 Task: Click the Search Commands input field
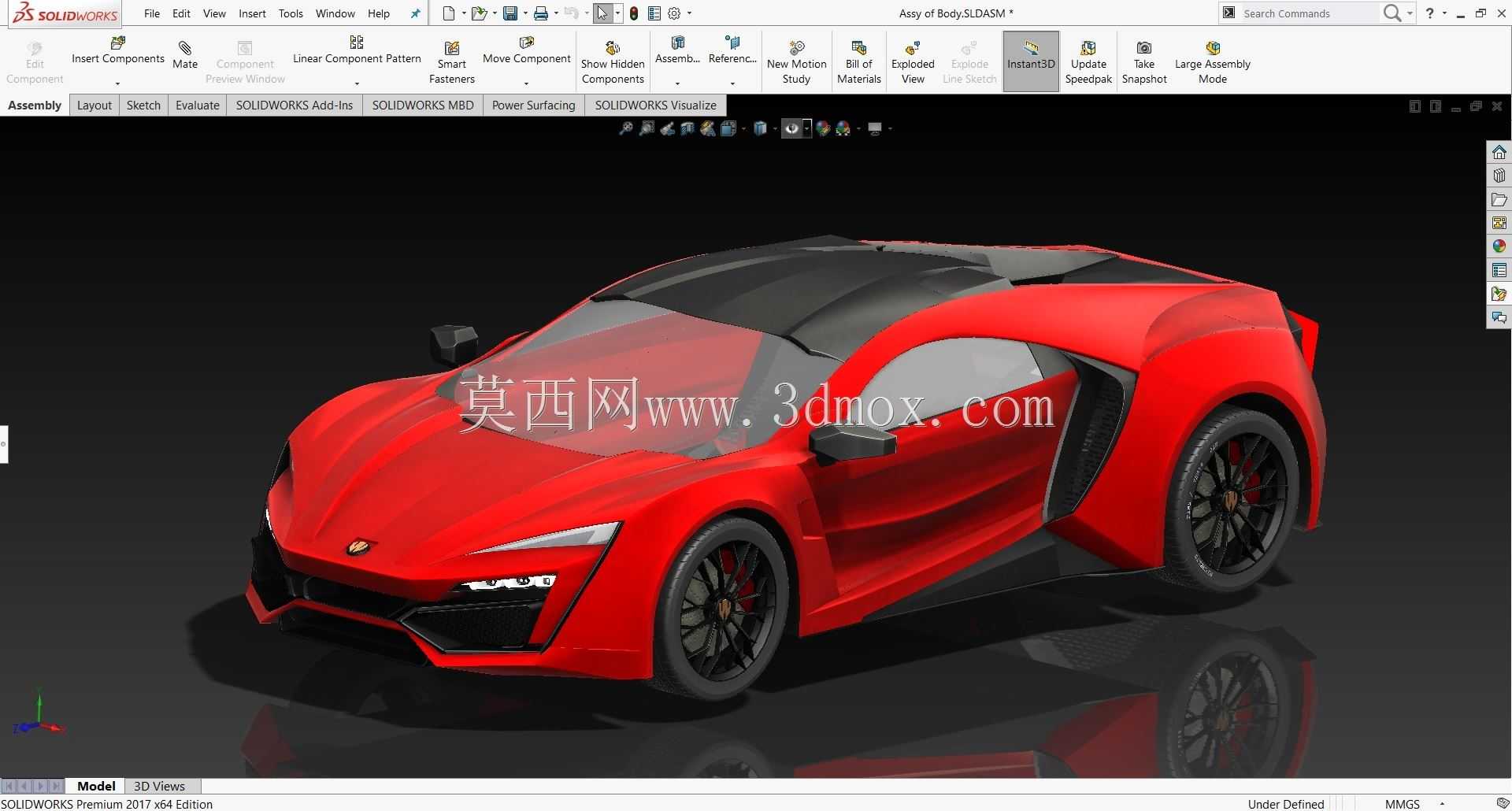point(1310,13)
